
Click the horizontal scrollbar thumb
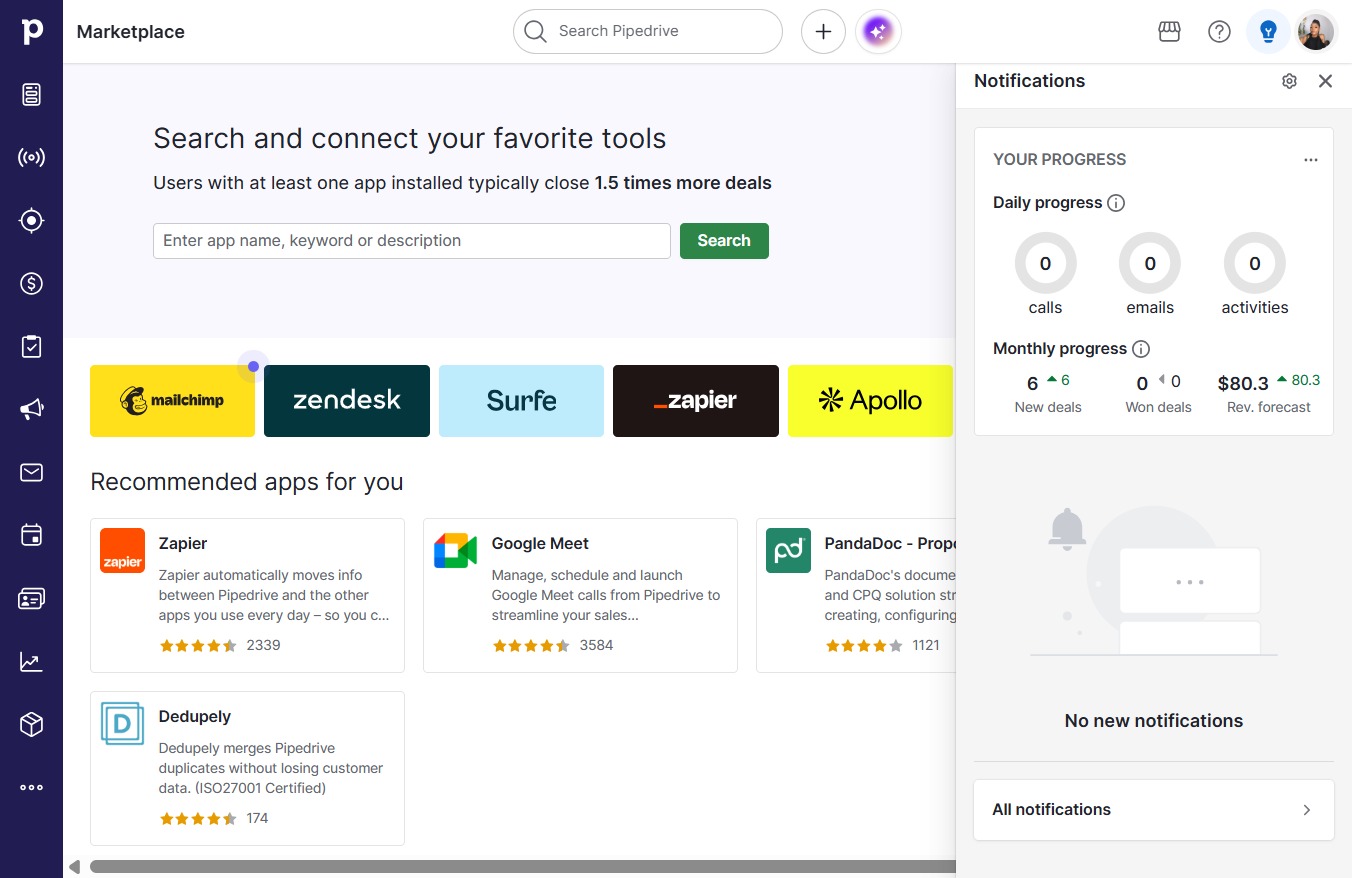522,866
